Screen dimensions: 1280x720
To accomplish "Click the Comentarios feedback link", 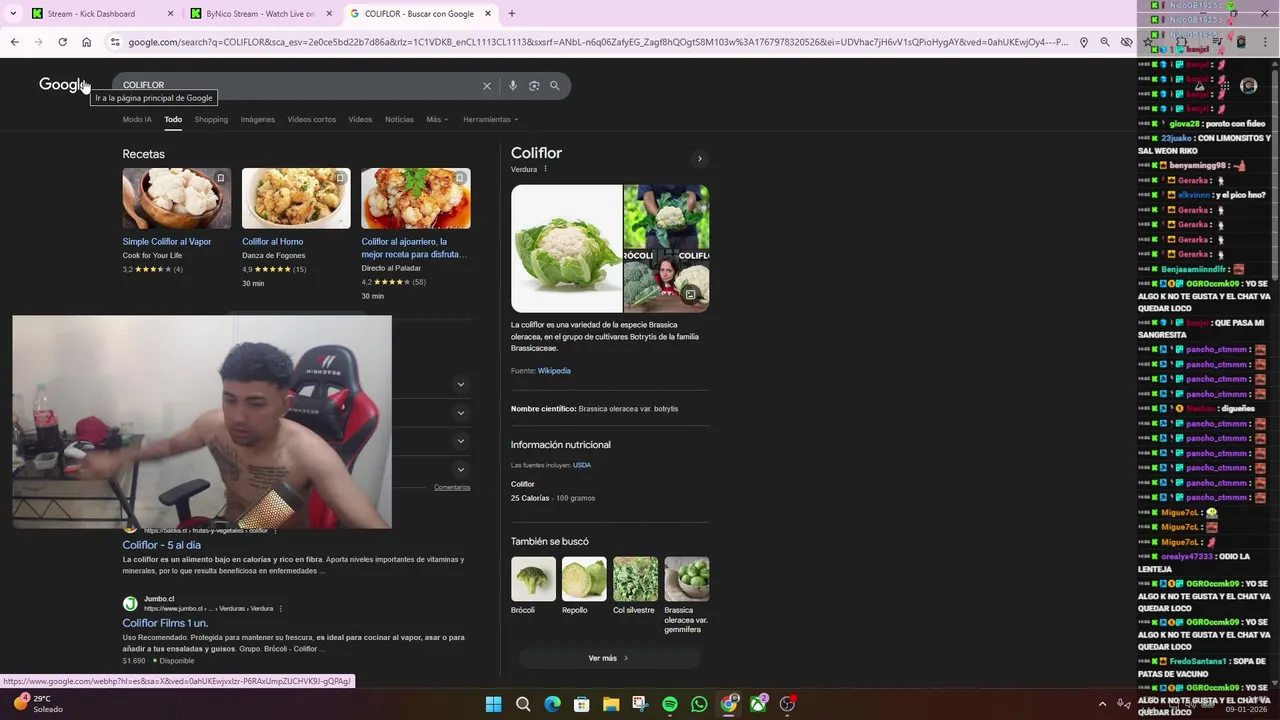I will [x=452, y=487].
